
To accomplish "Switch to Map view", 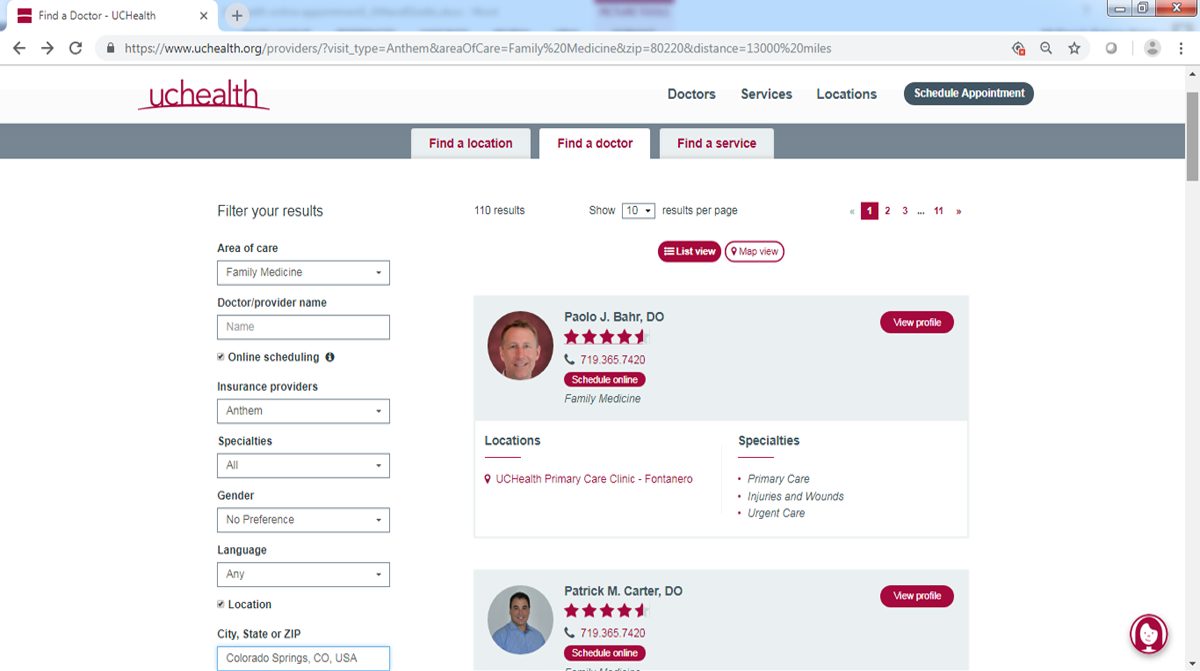I will (754, 252).
